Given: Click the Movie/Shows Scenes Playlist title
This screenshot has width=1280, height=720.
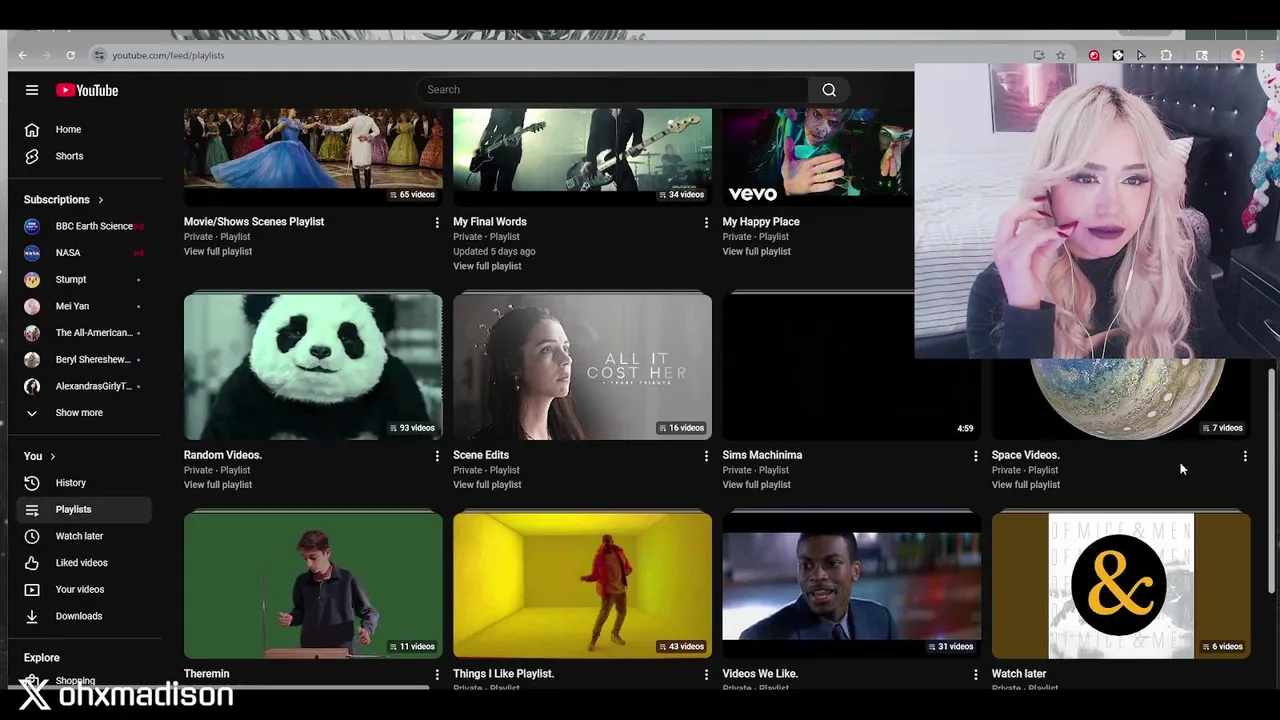Looking at the screenshot, I should (x=254, y=222).
